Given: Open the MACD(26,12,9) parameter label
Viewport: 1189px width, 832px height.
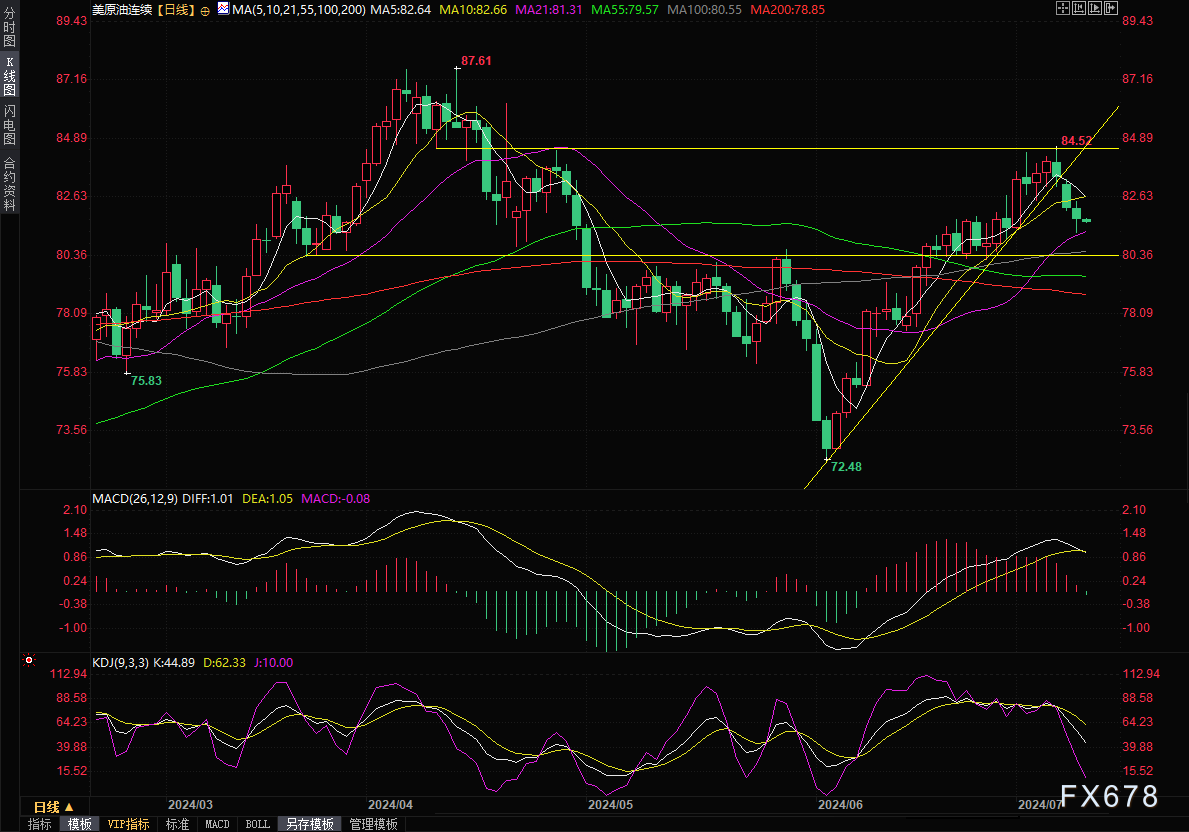Looking at the screenshot, I should pos(135,498).
